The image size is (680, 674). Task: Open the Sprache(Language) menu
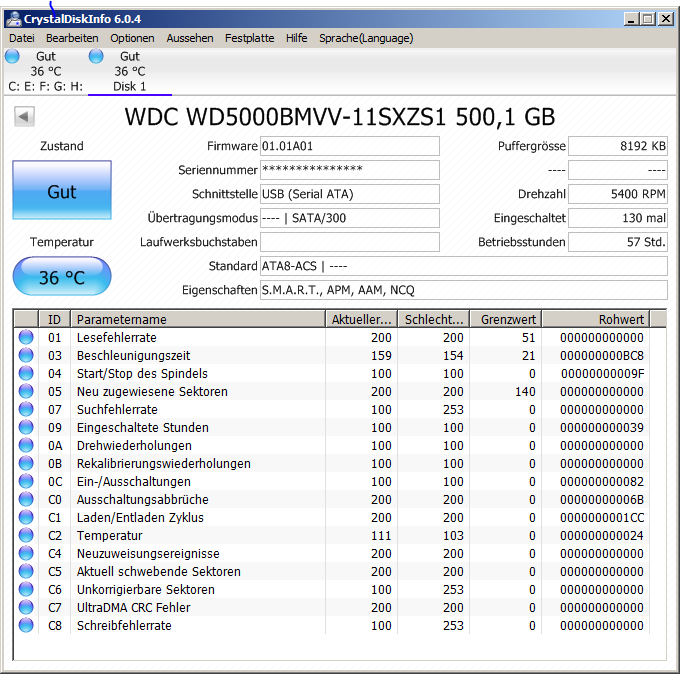366,38
